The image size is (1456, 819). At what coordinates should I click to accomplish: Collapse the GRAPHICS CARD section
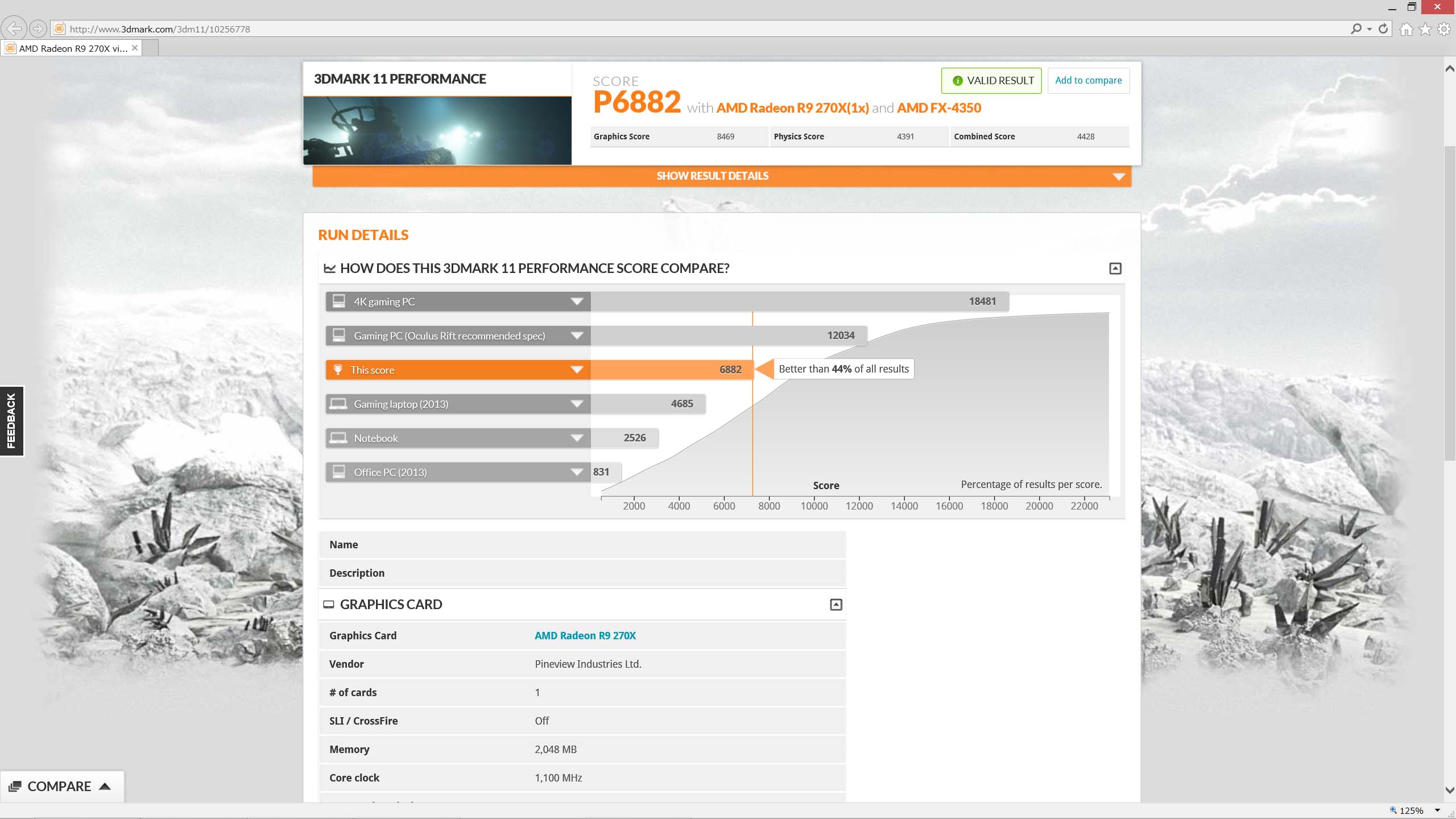coord(835,605)
